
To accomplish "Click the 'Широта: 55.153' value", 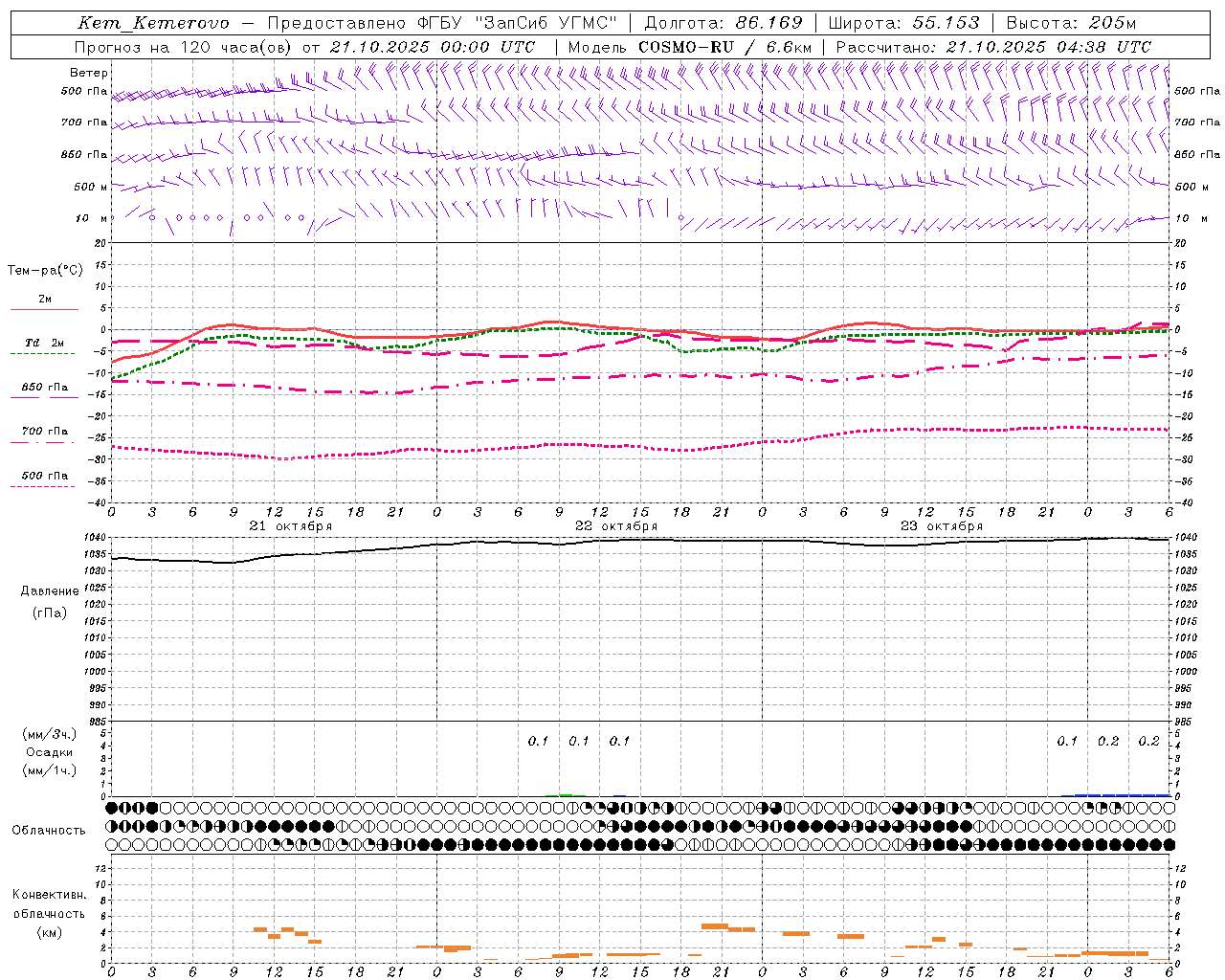I will click(x=903, y=23).
